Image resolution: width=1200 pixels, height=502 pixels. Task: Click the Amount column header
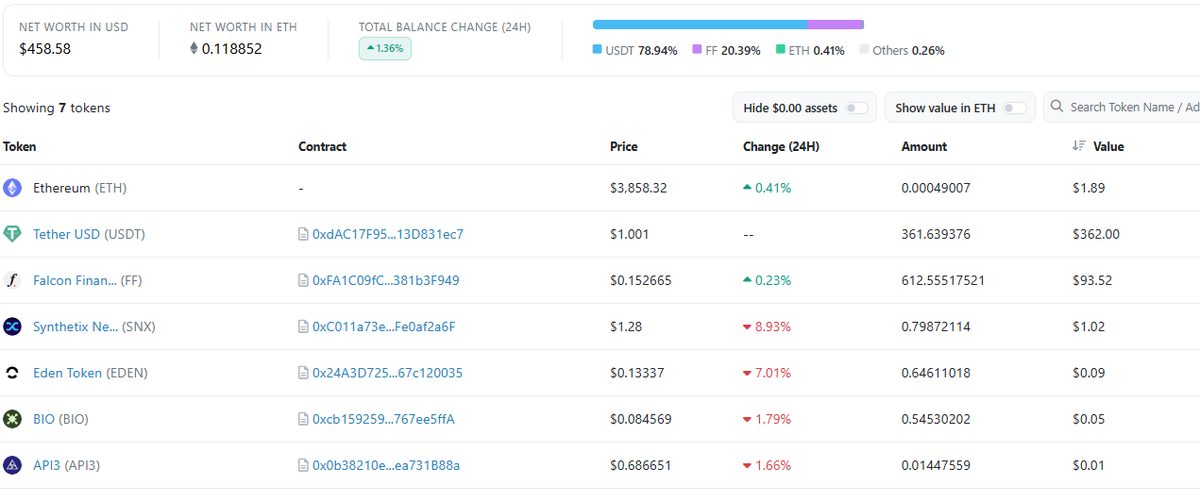(924, 146)
